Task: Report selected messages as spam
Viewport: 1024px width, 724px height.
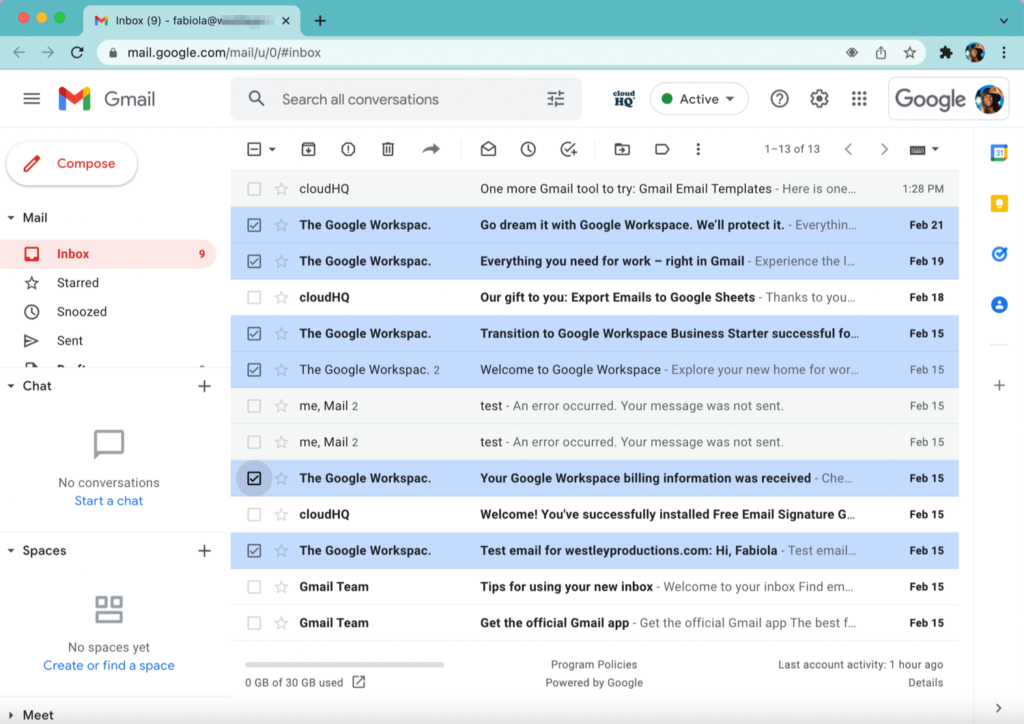Action: click(347, 148)
